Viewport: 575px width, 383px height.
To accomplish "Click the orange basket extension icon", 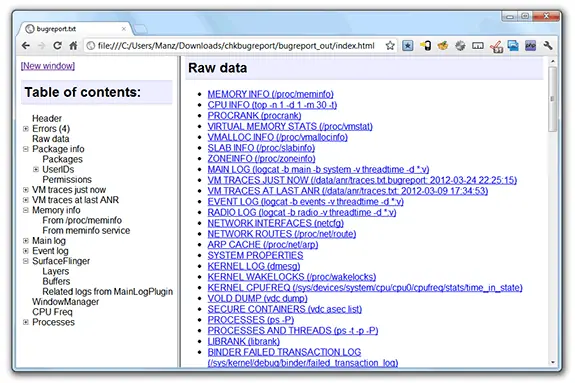I will [x=443, y=46].
